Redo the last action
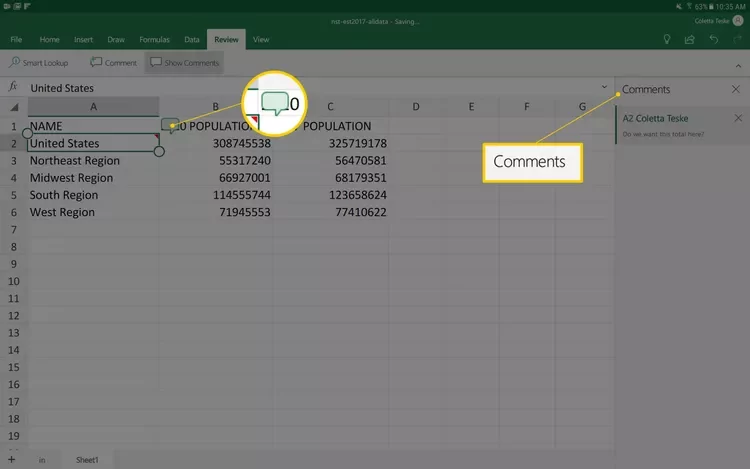750x469 pixels. pos(736,39)
